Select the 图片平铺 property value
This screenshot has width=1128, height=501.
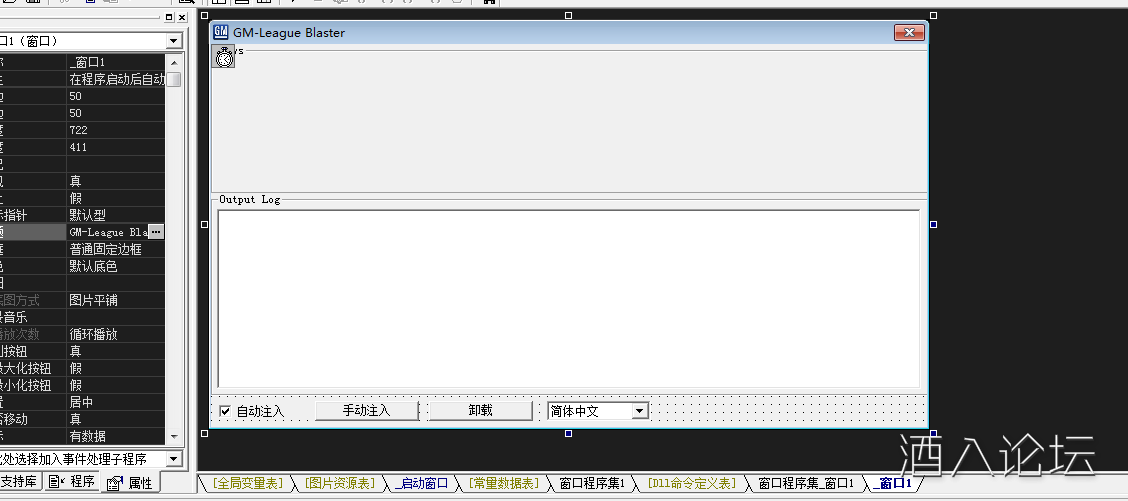point(116,300)
